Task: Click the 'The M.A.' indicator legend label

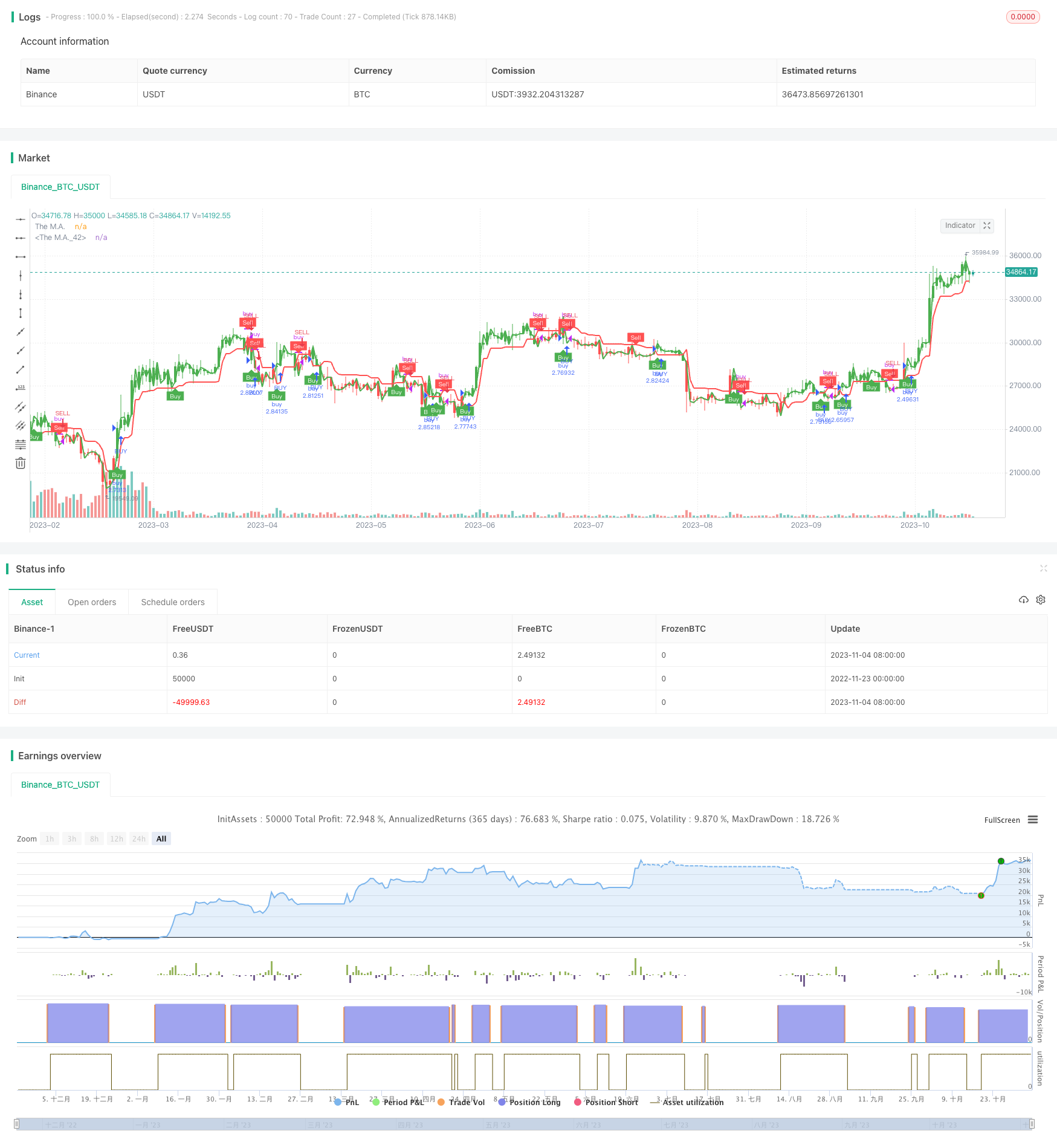Action: [50, 227]
